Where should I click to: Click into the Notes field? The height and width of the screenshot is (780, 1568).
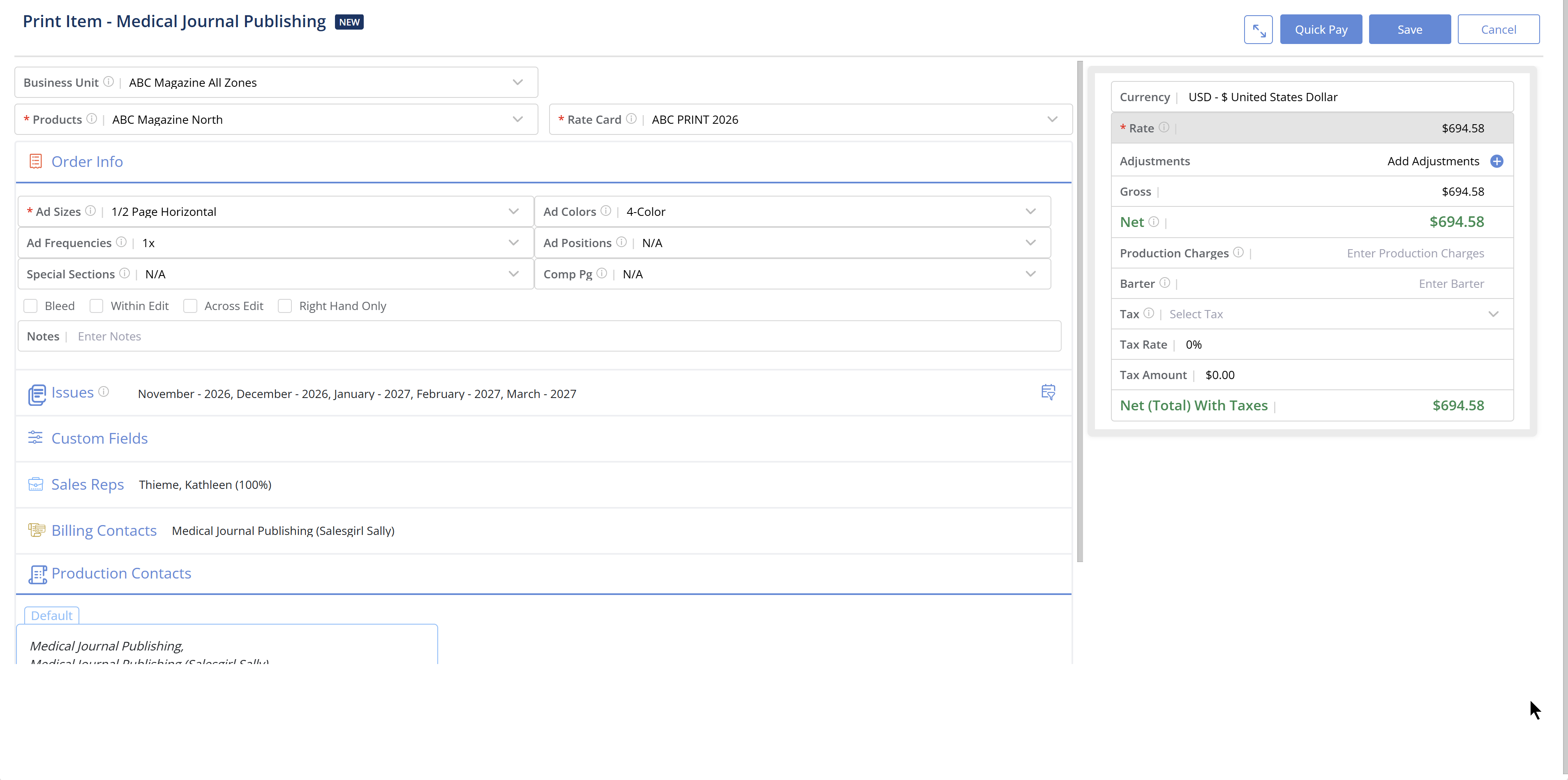pos(539,336)
